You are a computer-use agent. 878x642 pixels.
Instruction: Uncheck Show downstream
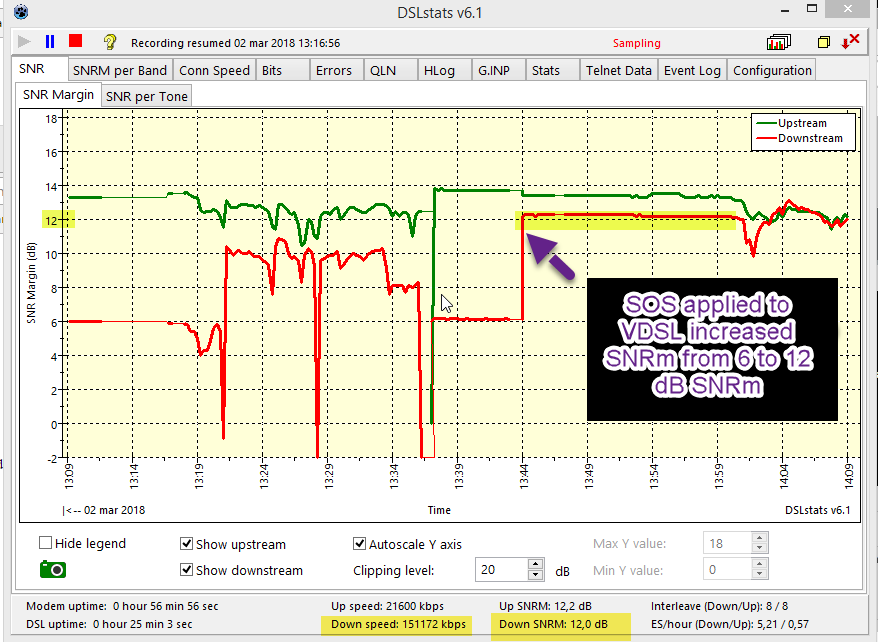[186, 570]
